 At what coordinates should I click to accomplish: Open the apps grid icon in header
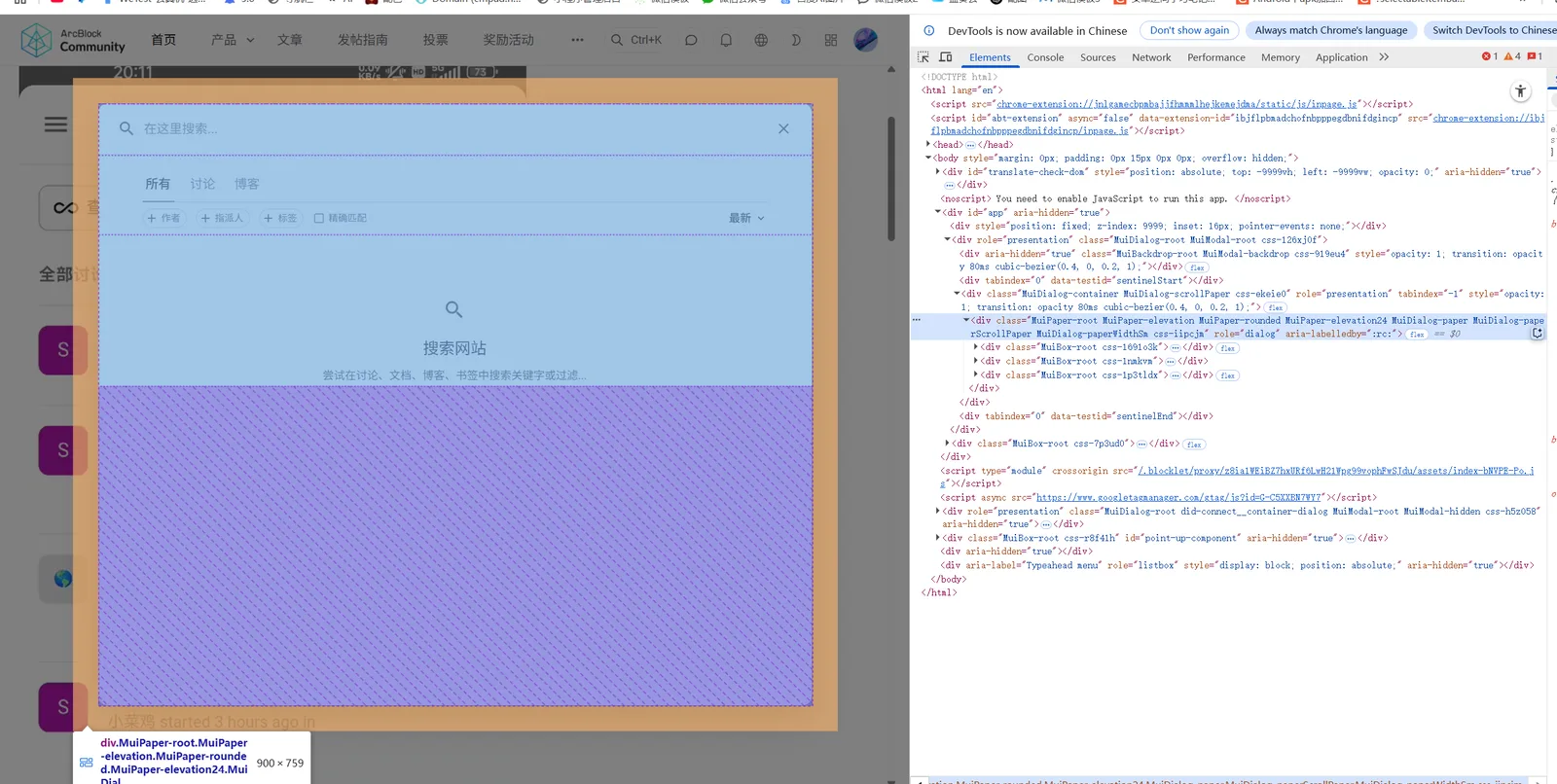click(x=831, y=40)
